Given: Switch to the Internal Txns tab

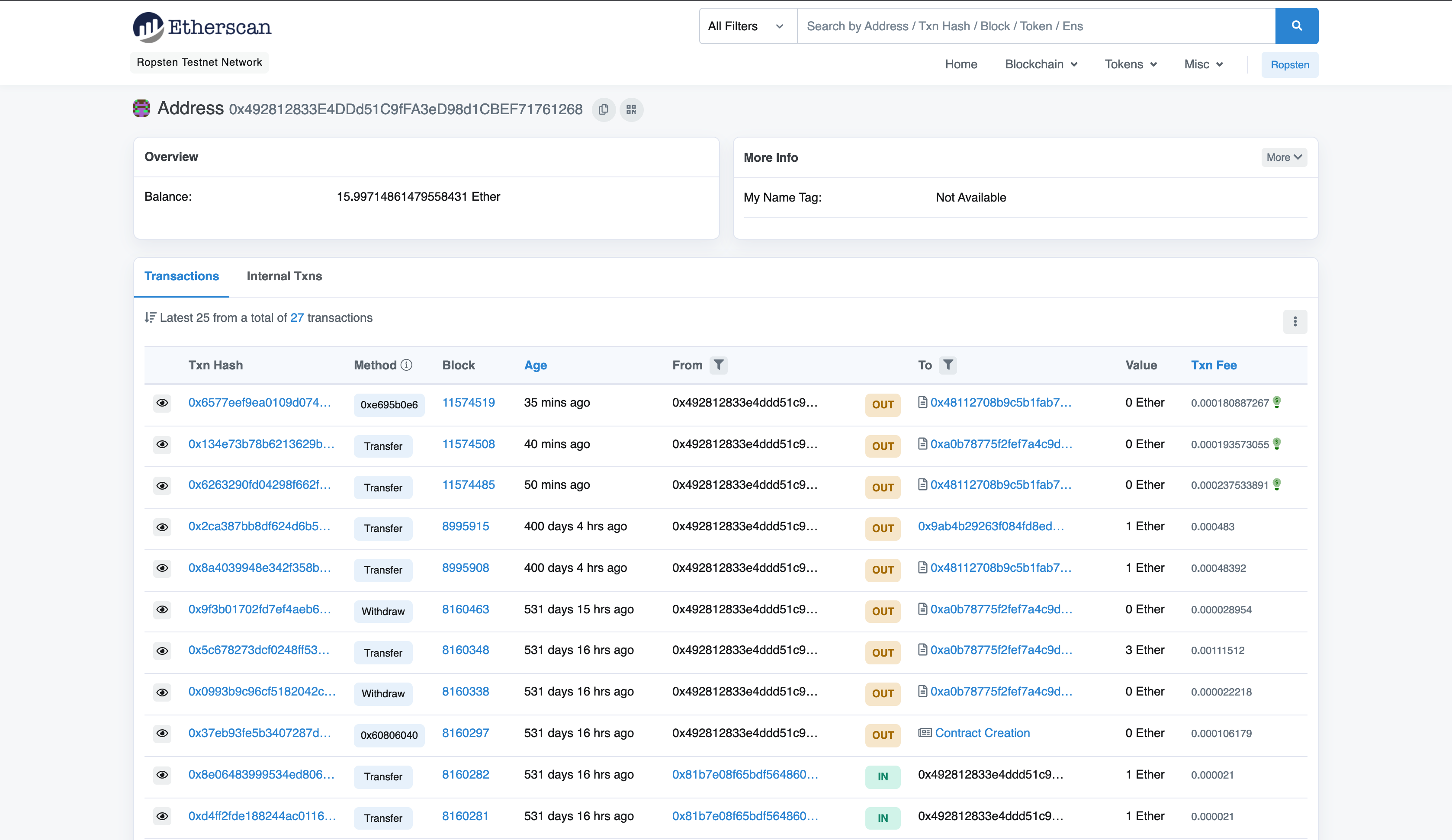Looking at the screenshot, I should pyautogui.click(x=284, y=276).
